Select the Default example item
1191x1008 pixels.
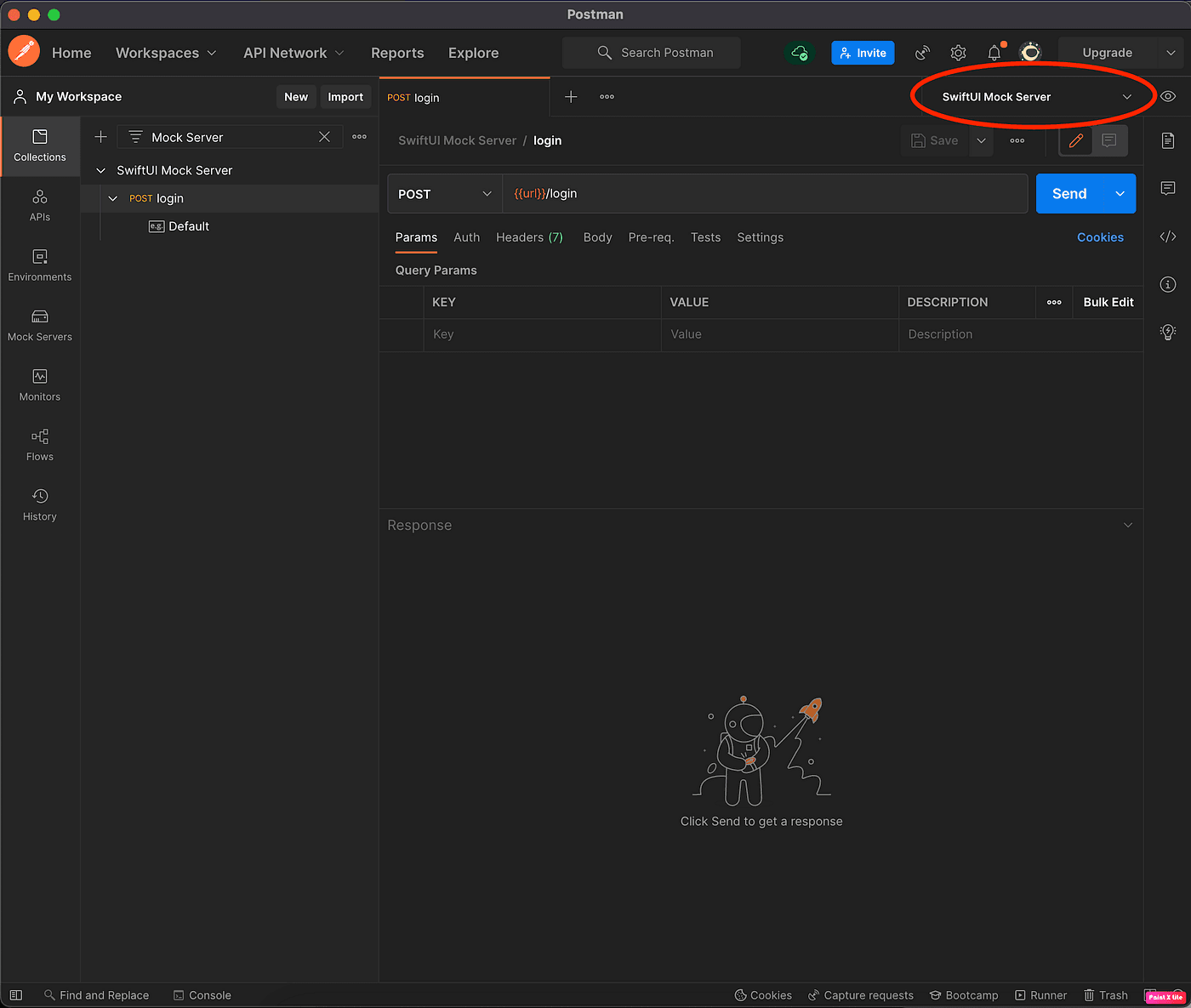coord(180,226)
